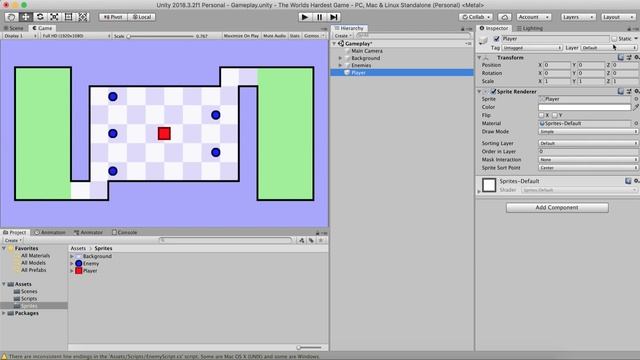The height and width of the screenshot is (360, 640).
Task: Select the combined Transform tool
Action: [x=83, y=17]
